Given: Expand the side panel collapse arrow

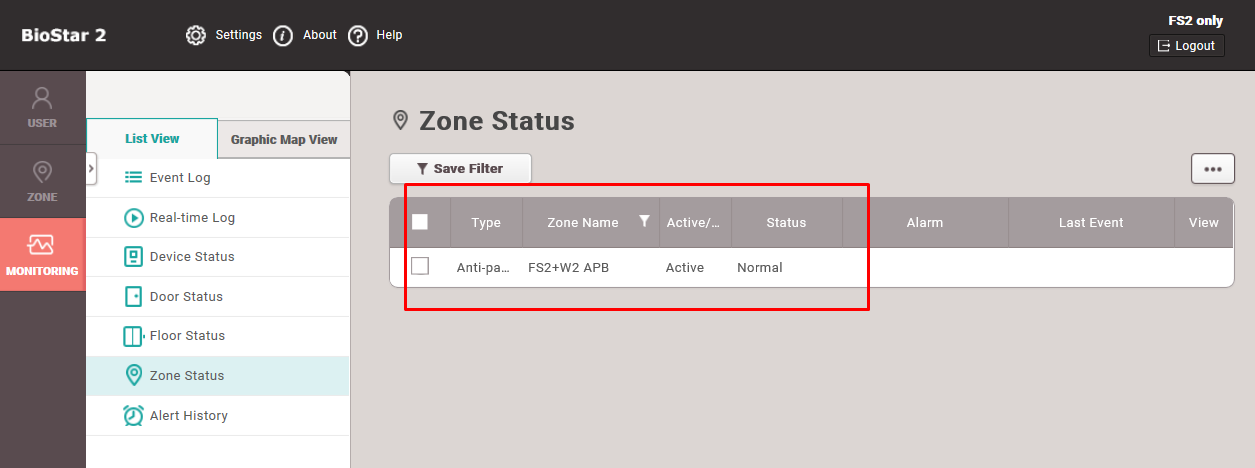Looking at the screenshot, I should point(91,169).
